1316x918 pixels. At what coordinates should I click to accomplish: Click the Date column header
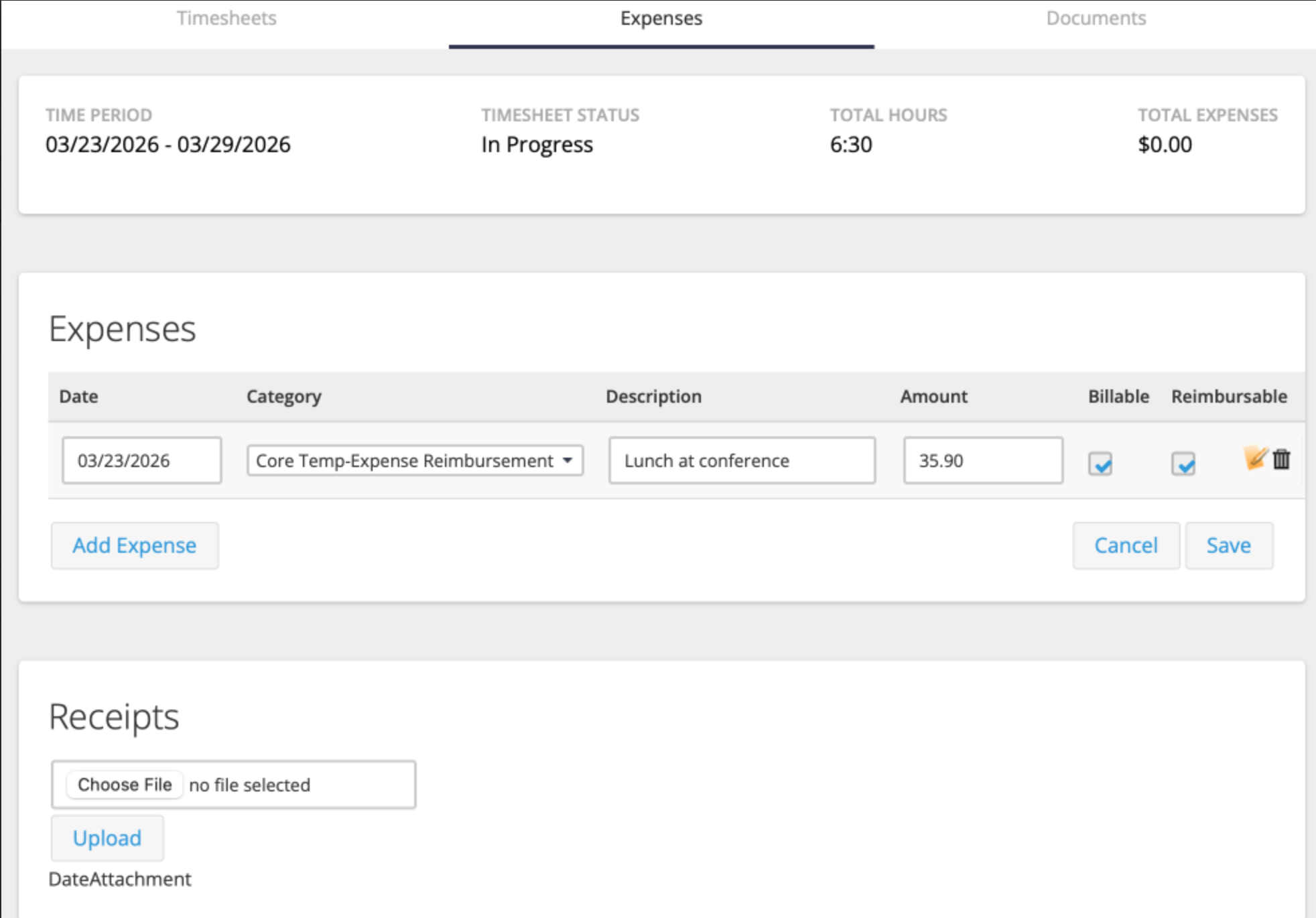(78, 397)
